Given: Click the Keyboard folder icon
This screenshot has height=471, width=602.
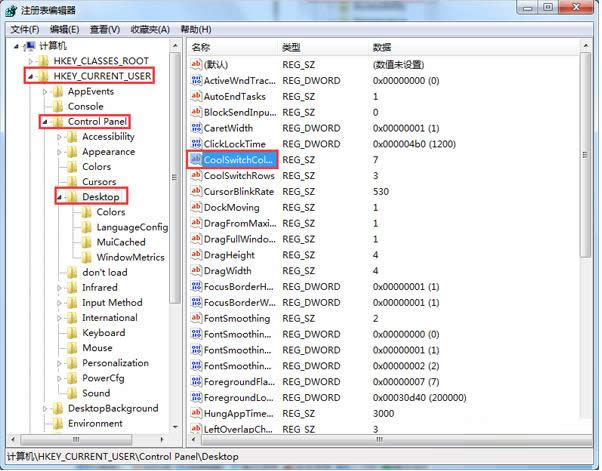Looking at the screenshot, I should pyautogui.click(x=72, y=333).
